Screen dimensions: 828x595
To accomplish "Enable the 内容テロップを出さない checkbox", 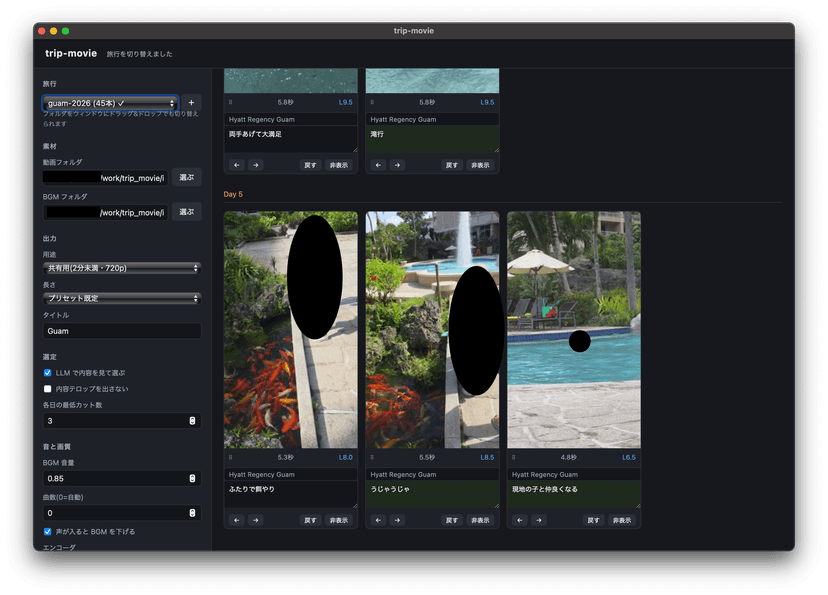I will tap(48, 389).
